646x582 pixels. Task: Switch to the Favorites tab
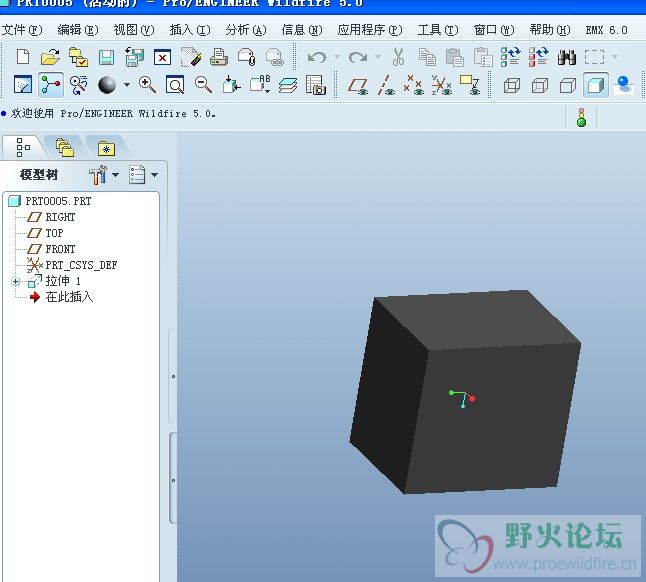tap(106, 148)
